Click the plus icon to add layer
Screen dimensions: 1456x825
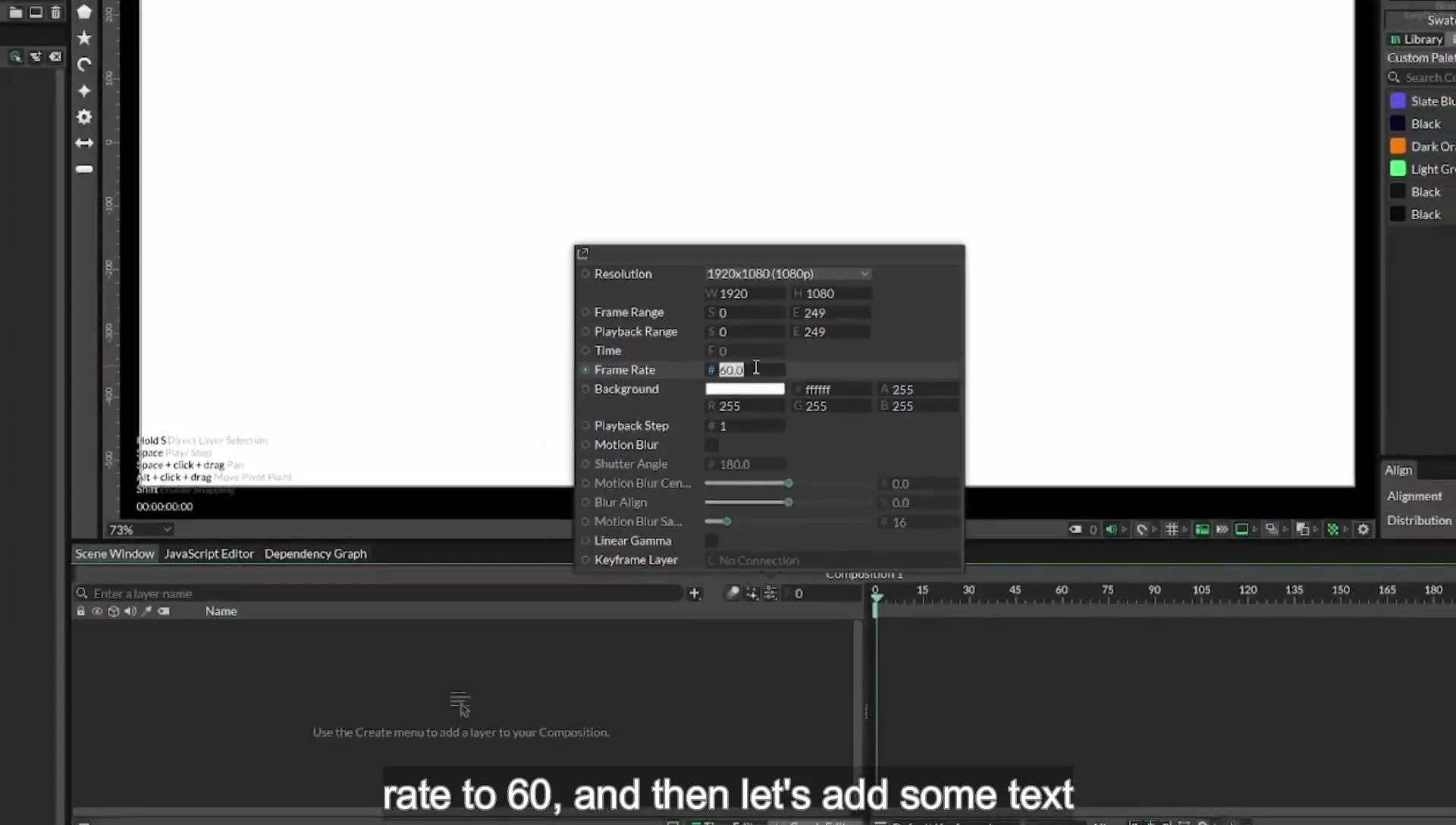point(695,594)
